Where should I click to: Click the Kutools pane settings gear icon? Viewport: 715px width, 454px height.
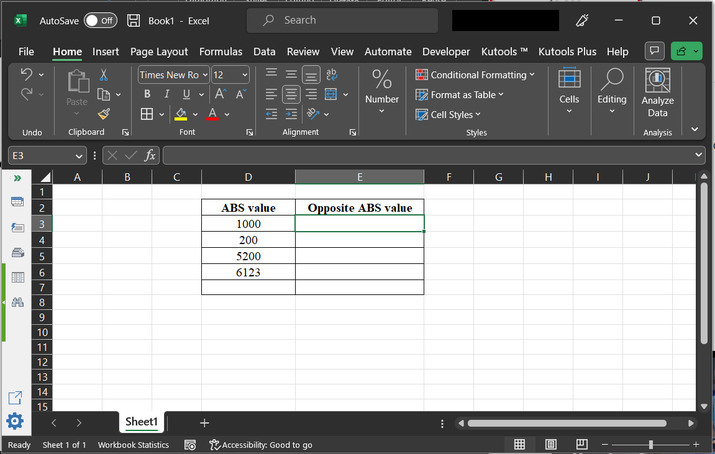(15, 421)
